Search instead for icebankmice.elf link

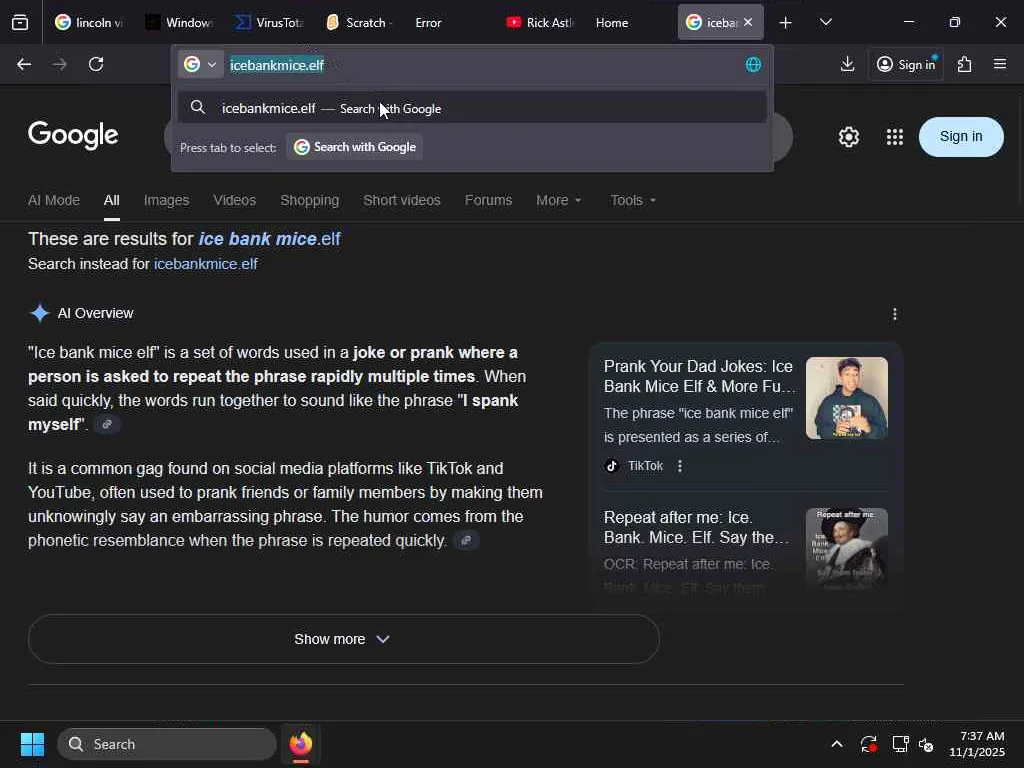(x=206, y=264)
